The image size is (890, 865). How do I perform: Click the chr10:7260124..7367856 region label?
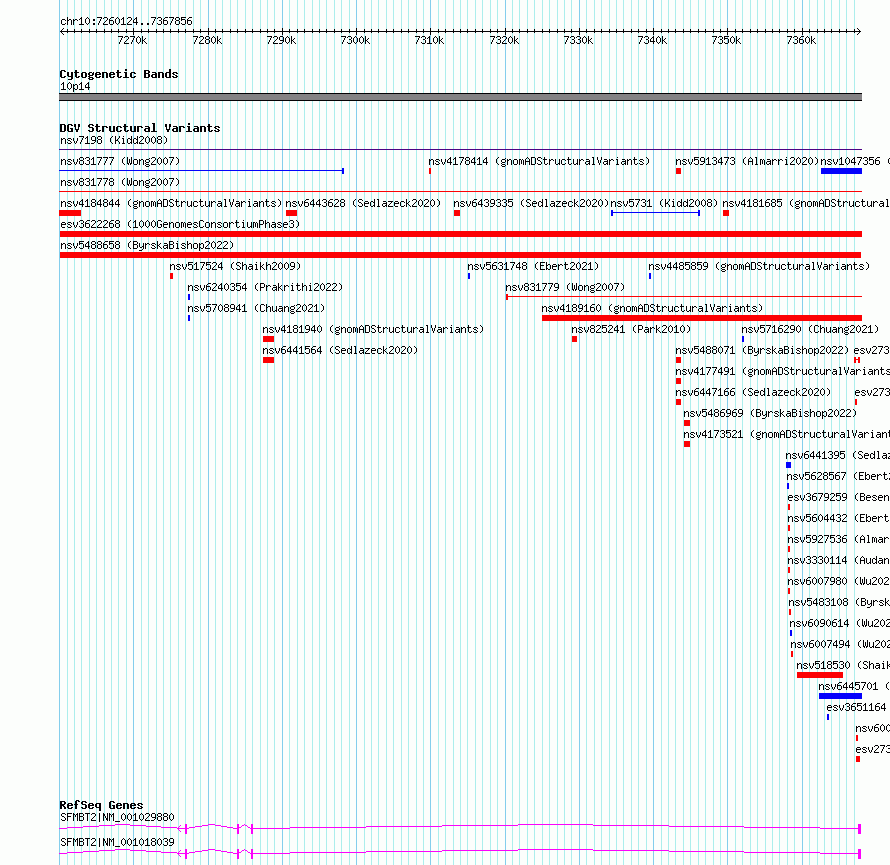[126, 22]
